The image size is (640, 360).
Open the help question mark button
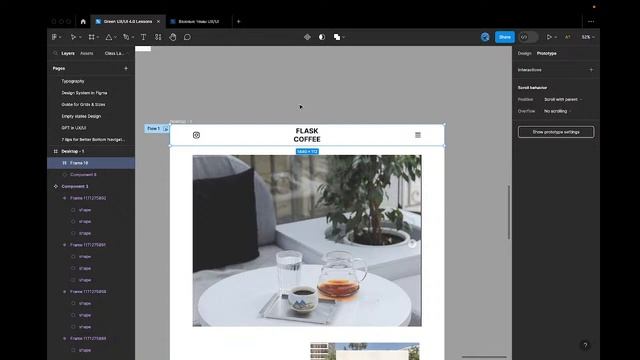coord(585,345)
